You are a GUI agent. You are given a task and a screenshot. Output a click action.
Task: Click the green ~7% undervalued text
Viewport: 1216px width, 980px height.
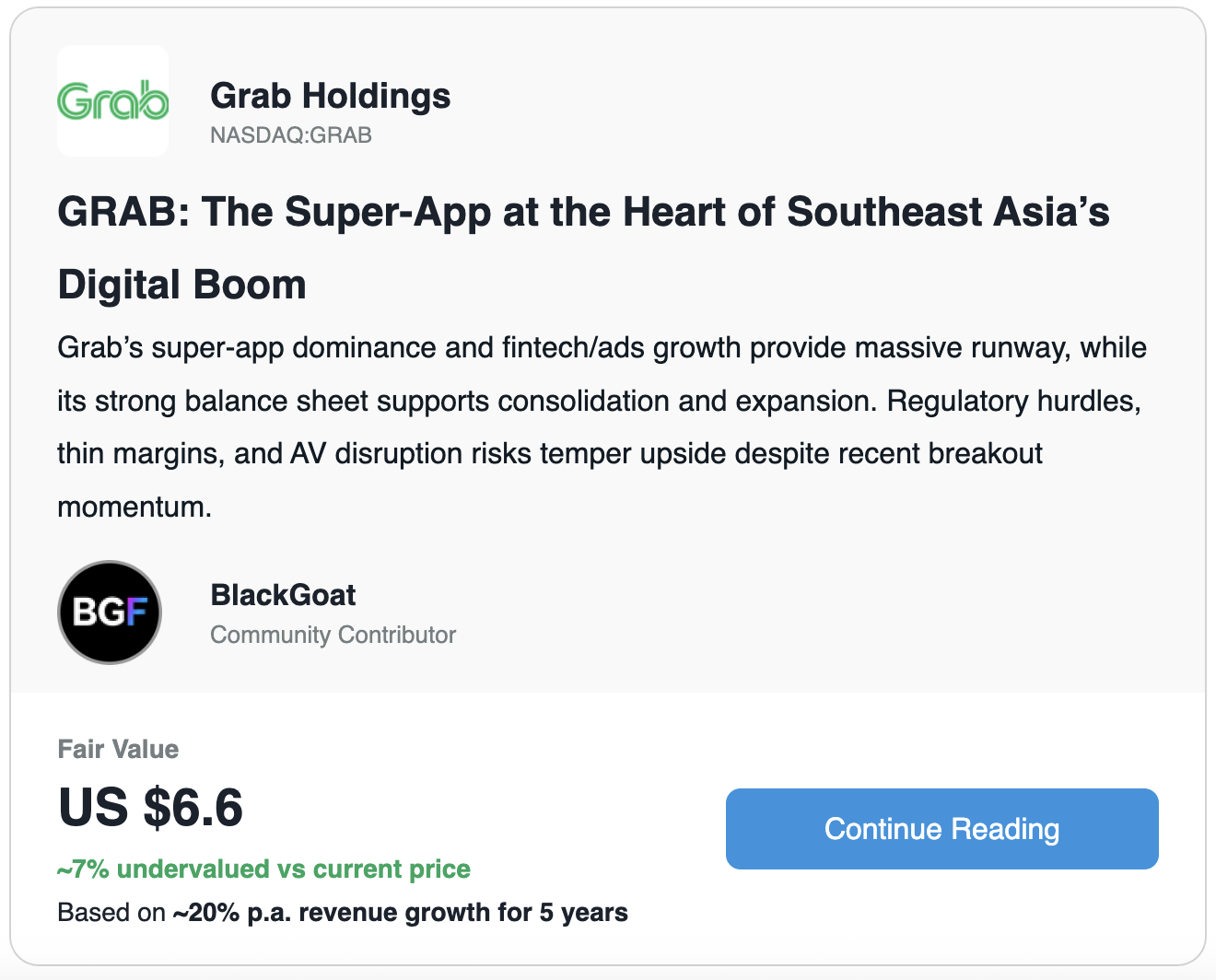(263, 869)
